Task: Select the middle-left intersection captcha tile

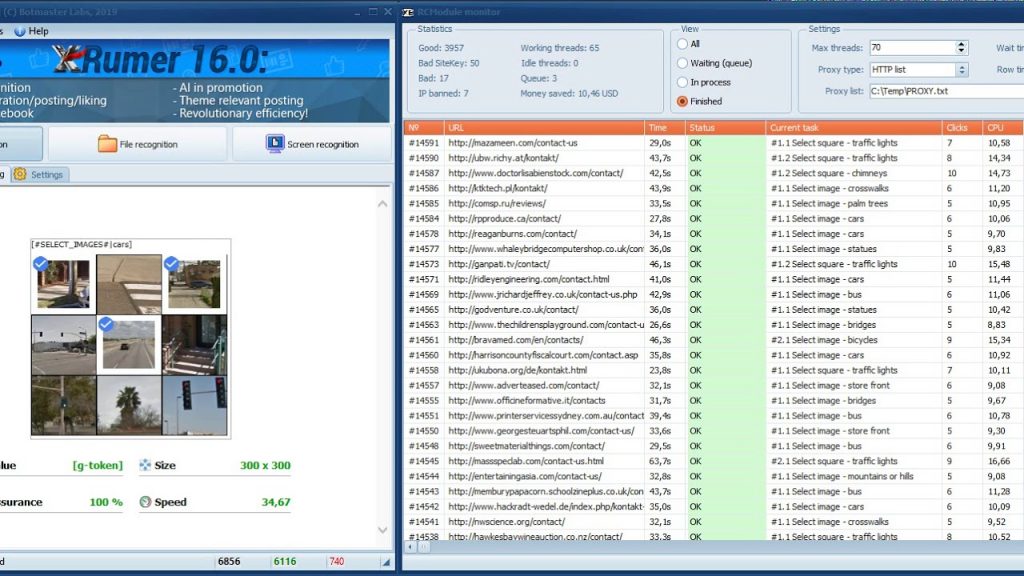Action: point(63,345)
